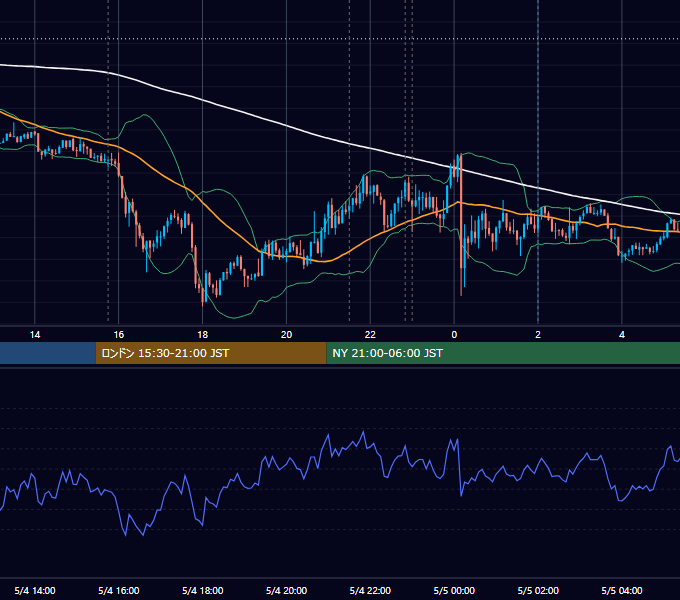The height and width of the screenshot is (600, 680).
Task: Click the 0 hour axis label
Action: [454, 335]
